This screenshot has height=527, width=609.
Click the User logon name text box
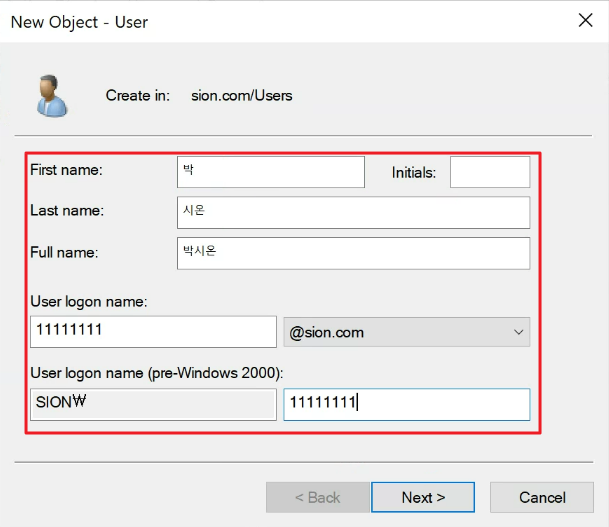(x=153, y=332)
